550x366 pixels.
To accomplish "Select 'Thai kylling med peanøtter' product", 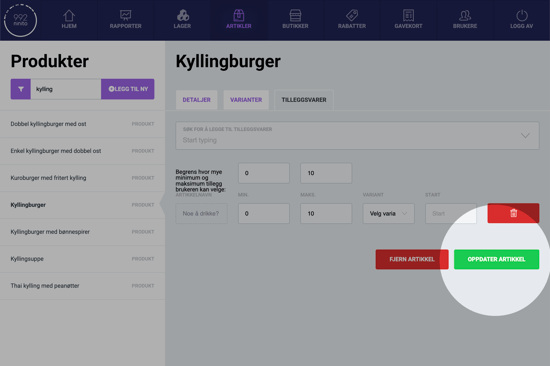I will point(82,286).
